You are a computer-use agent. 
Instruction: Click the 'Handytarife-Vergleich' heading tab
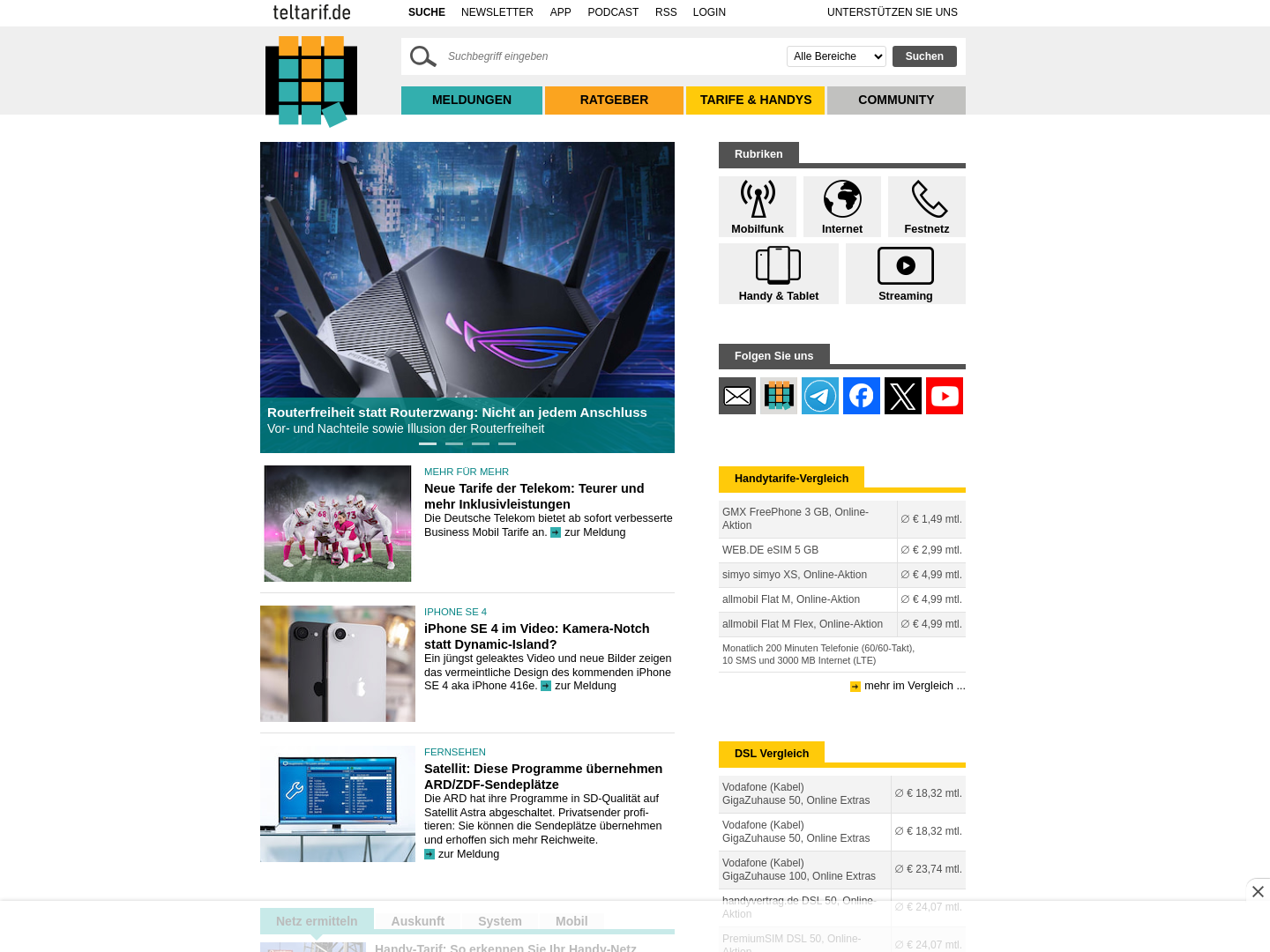pyautogui.click(x=791, y=479)
